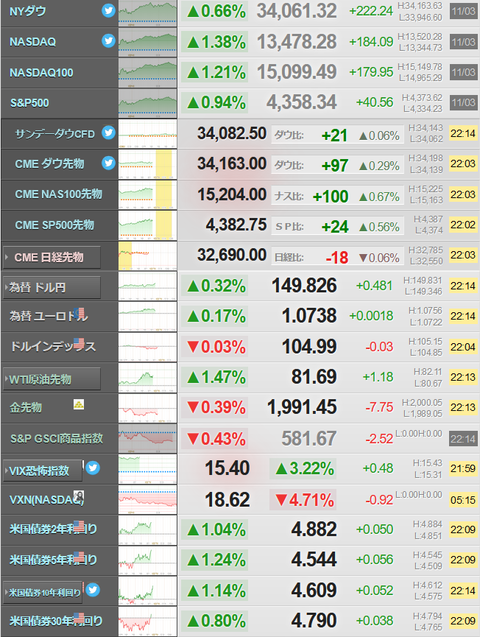Image resolution: width=480 pixels, height=637 pixels.
Task: Click the ▼4.71% change on VXN row
Action: (x=304, y=500)
